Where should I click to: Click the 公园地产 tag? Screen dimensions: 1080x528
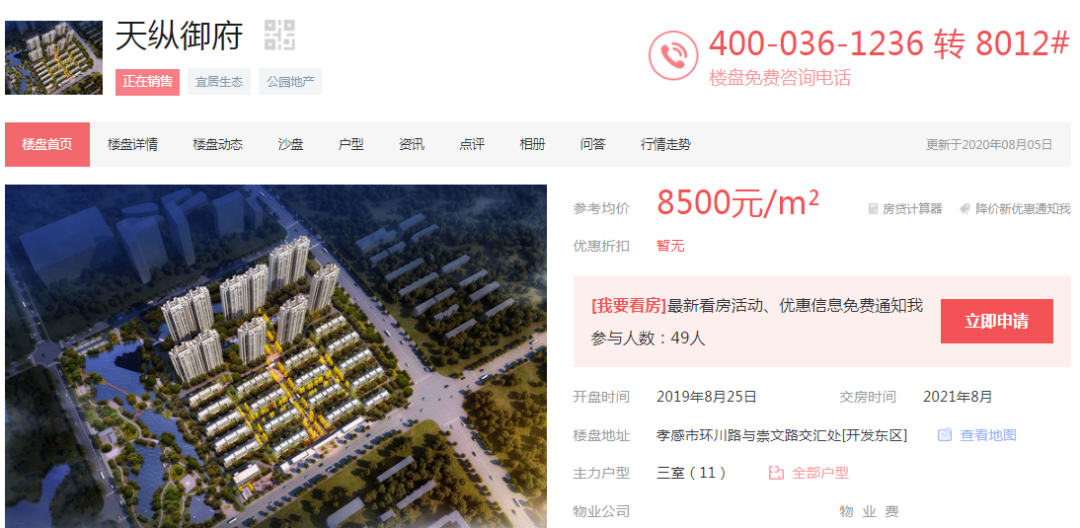[291, 82]
